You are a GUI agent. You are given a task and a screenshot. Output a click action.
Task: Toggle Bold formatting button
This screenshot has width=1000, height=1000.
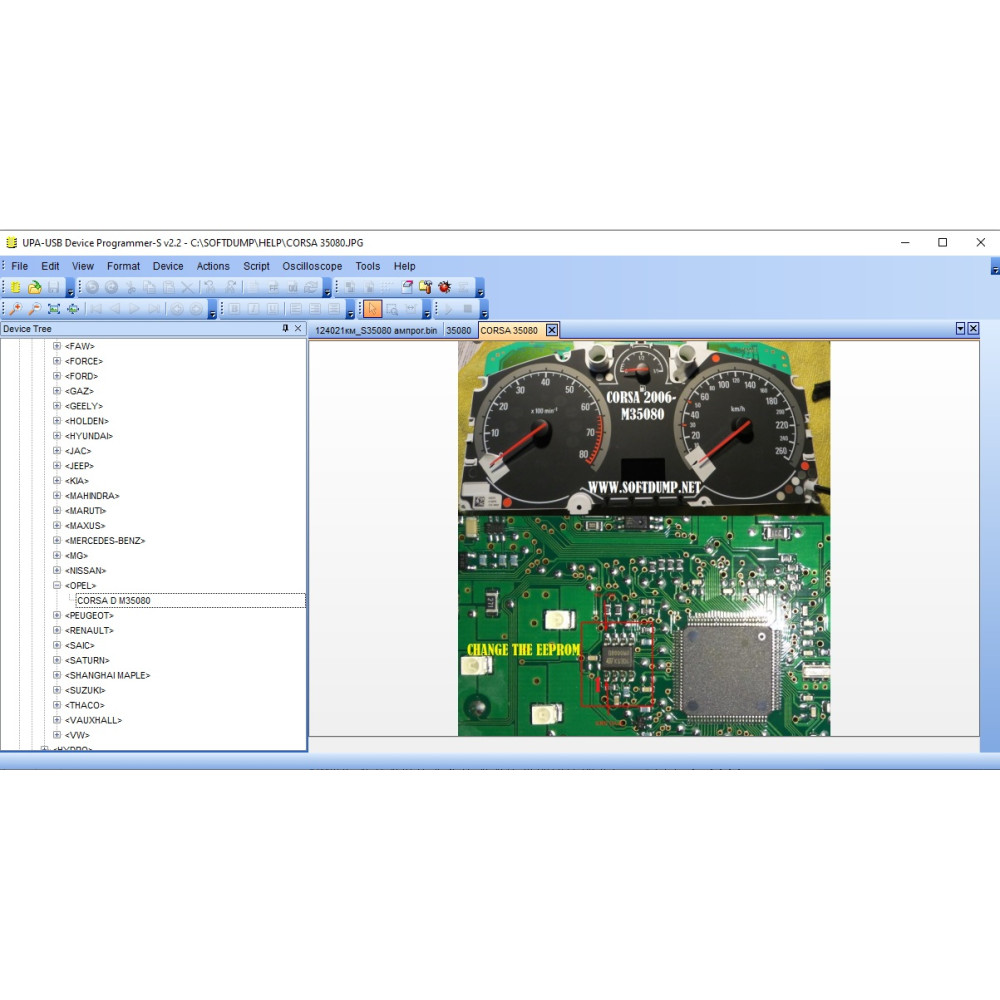pyautogui.click(x=235, y=309)
